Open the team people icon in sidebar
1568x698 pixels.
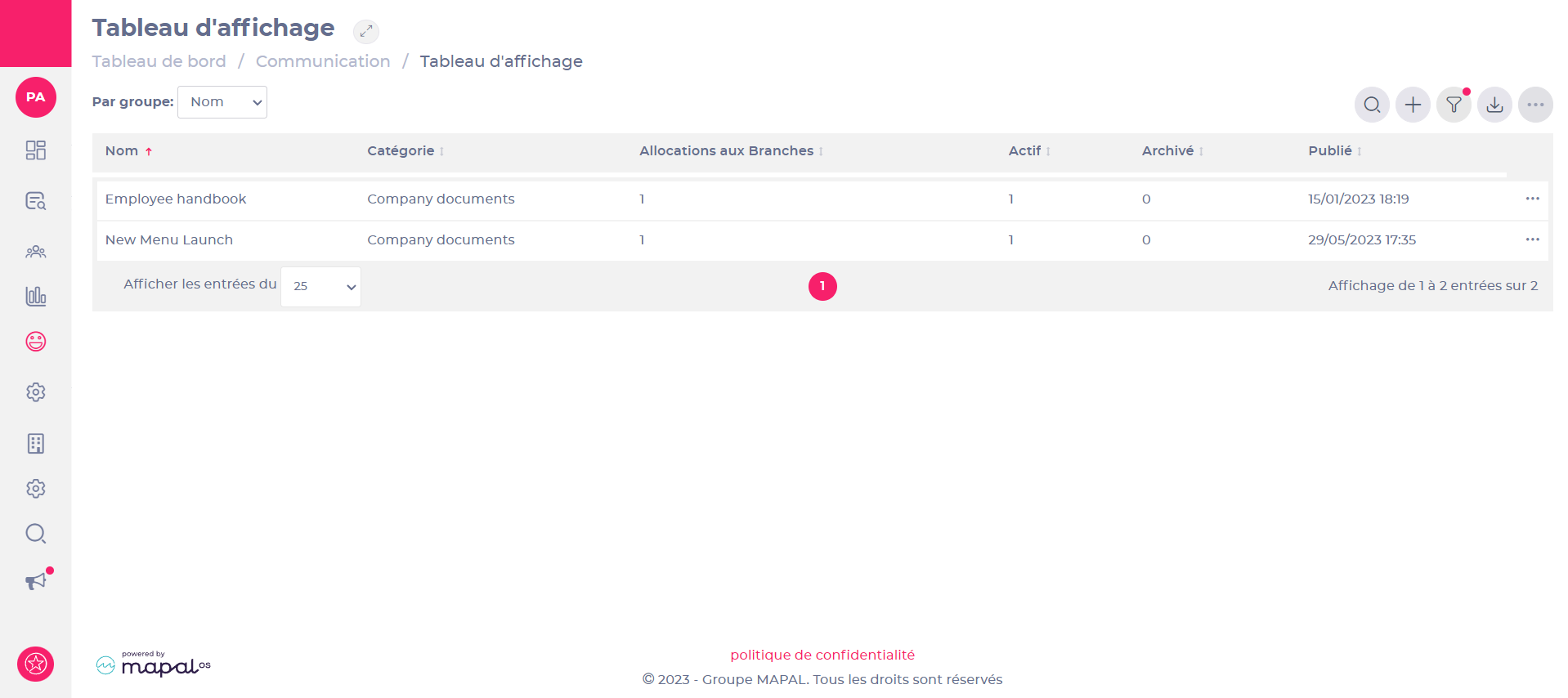[36, 252]
